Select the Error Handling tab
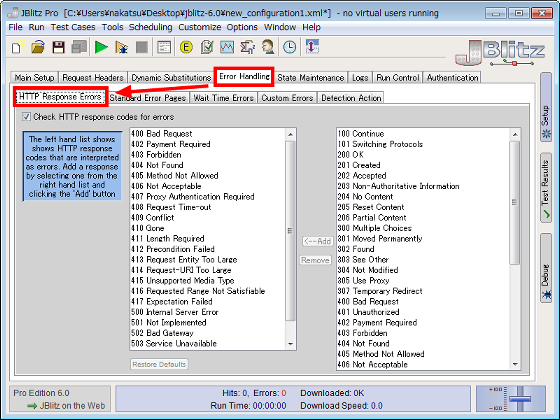The height and width of the screenshot is (420, 560). (244, 76)
